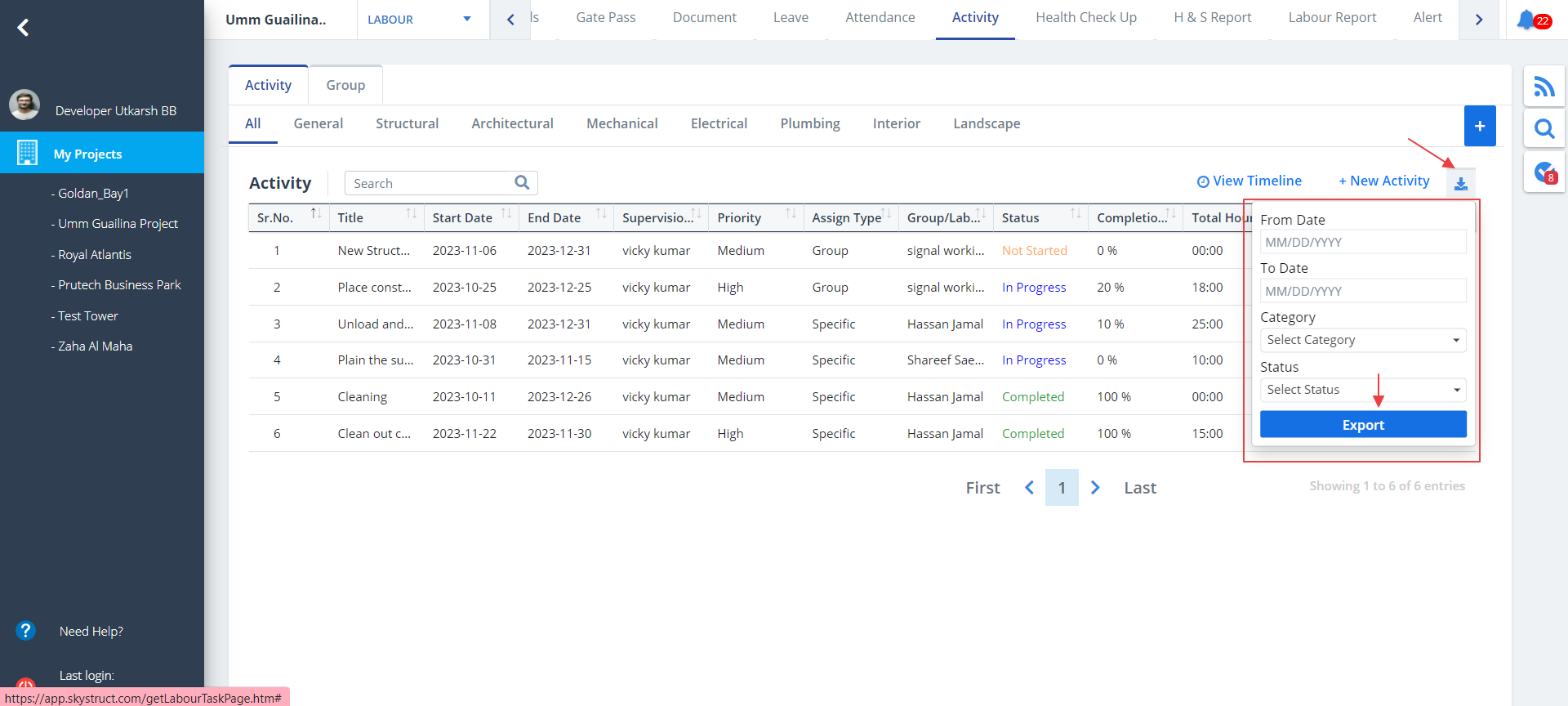Click the blue plus add button
This screenshot has width=1568, height=706.
pos(1479,126)
